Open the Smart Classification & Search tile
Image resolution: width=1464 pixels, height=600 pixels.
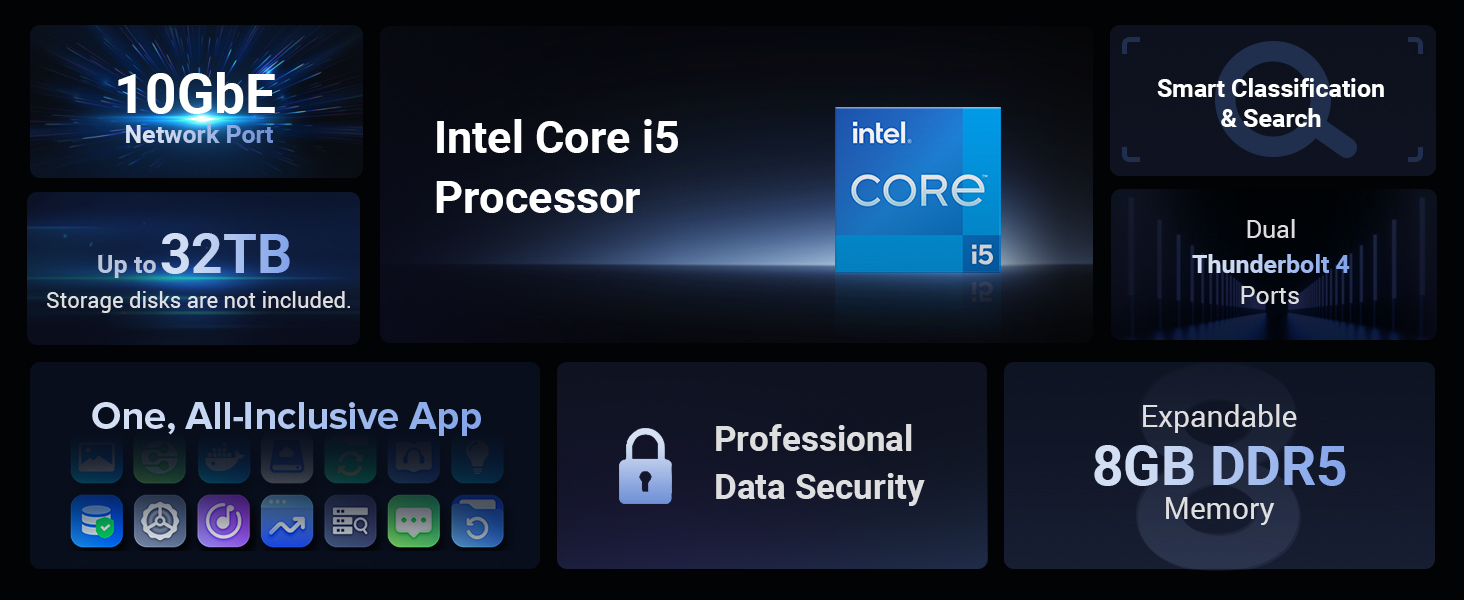[1272, 101]
